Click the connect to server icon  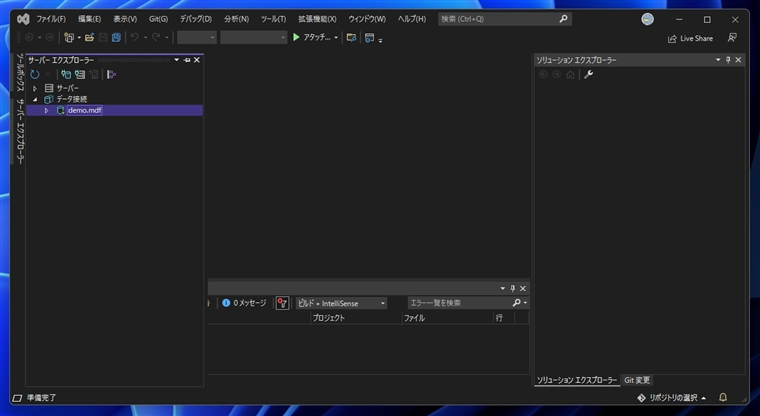(x=79, y=74)
